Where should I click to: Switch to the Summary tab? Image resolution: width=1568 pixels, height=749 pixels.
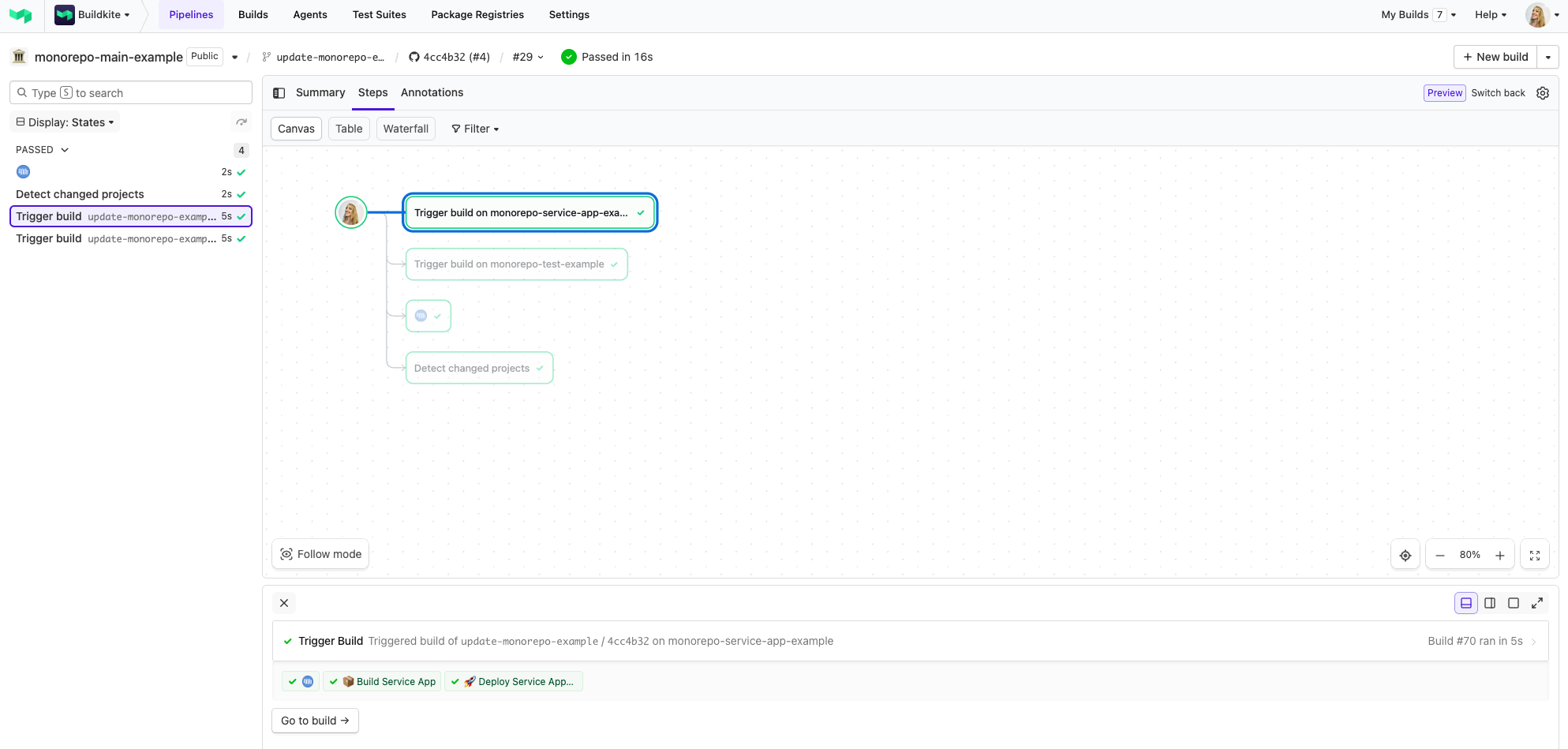click(x=320, y=93)
